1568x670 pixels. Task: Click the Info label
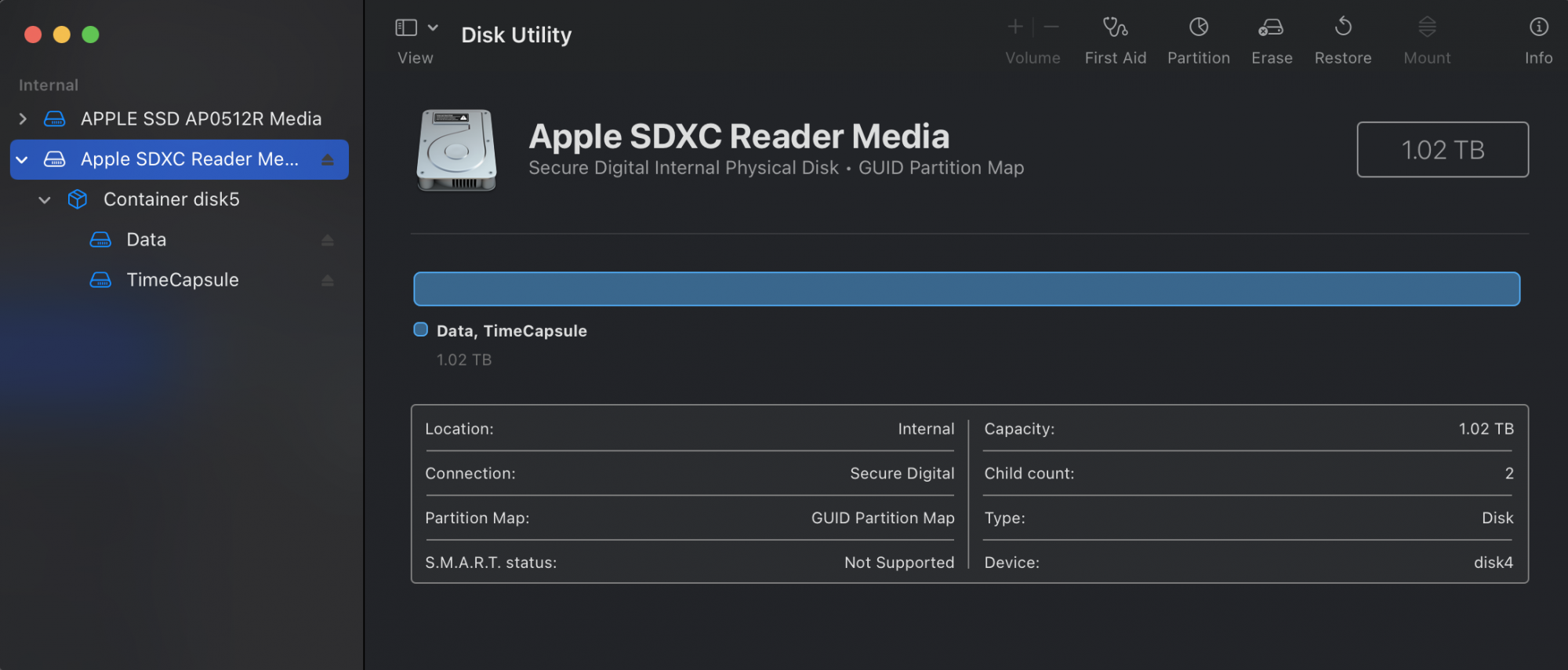point(1539,58)
